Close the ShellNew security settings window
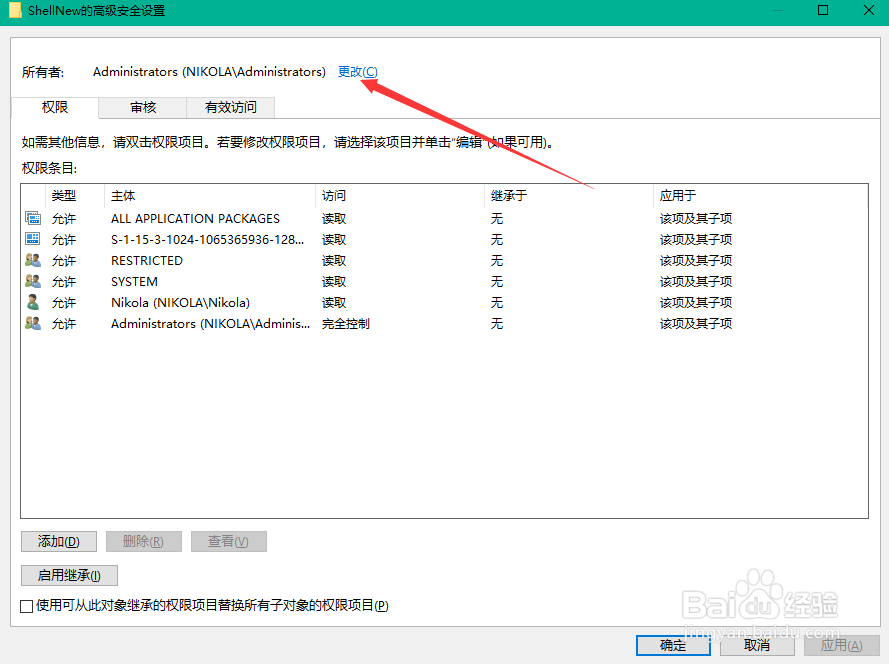The height and width of the screenshot is (664, 889). click(869, 10)
